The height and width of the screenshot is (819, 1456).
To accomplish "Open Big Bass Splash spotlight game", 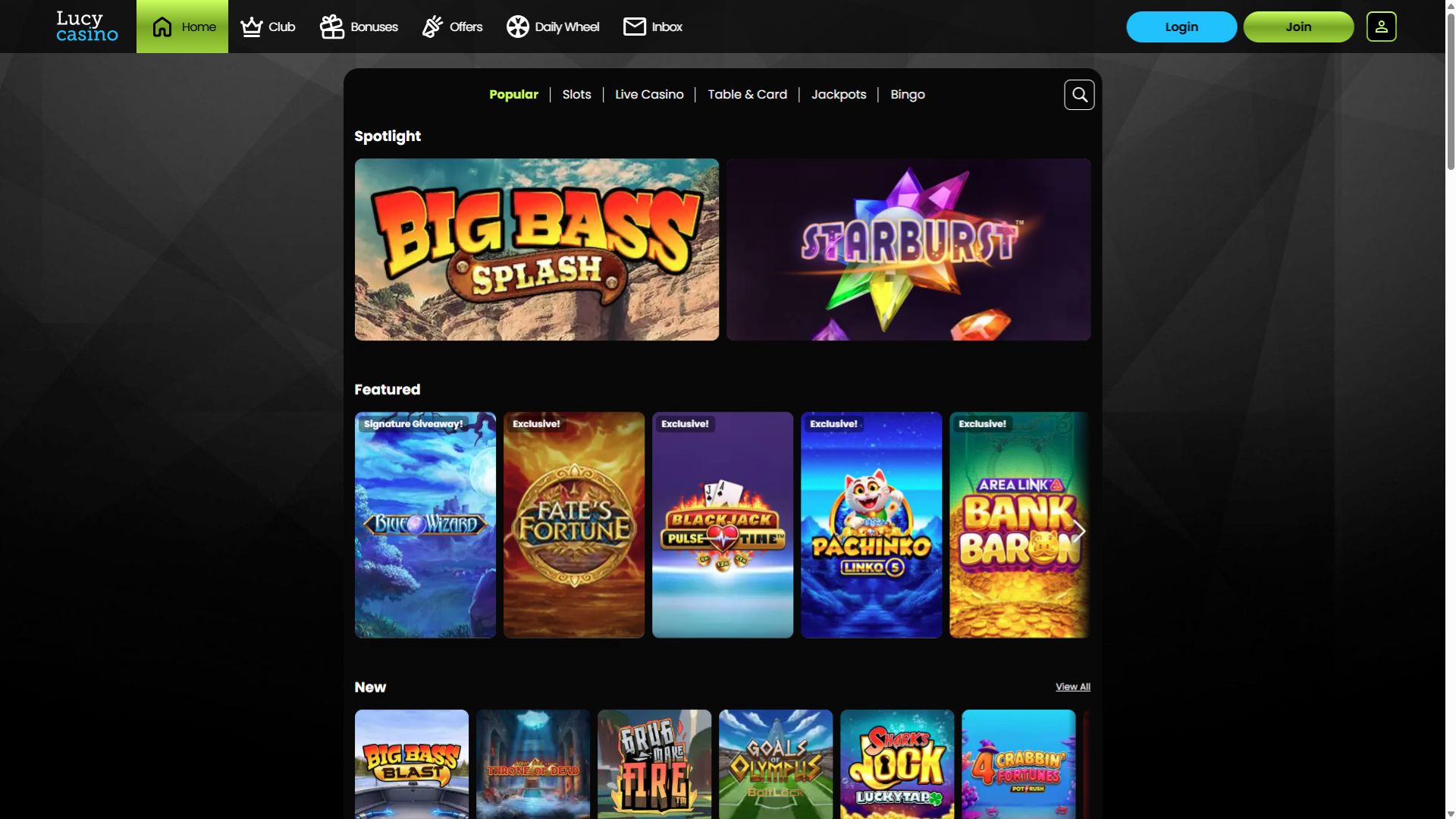I will [x=537, y=249].
